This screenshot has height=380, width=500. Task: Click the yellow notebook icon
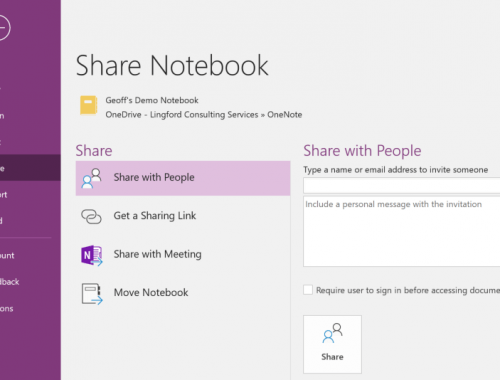pyautogui.click(x=89, y=105)
